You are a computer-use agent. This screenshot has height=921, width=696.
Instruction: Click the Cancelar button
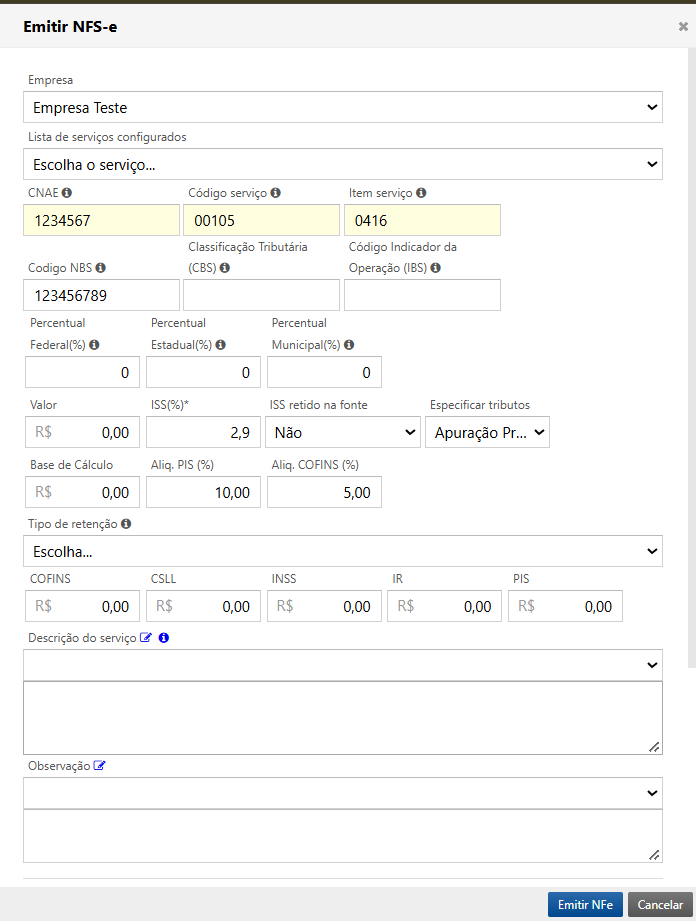pyautogui.click(x=660, y=905)
